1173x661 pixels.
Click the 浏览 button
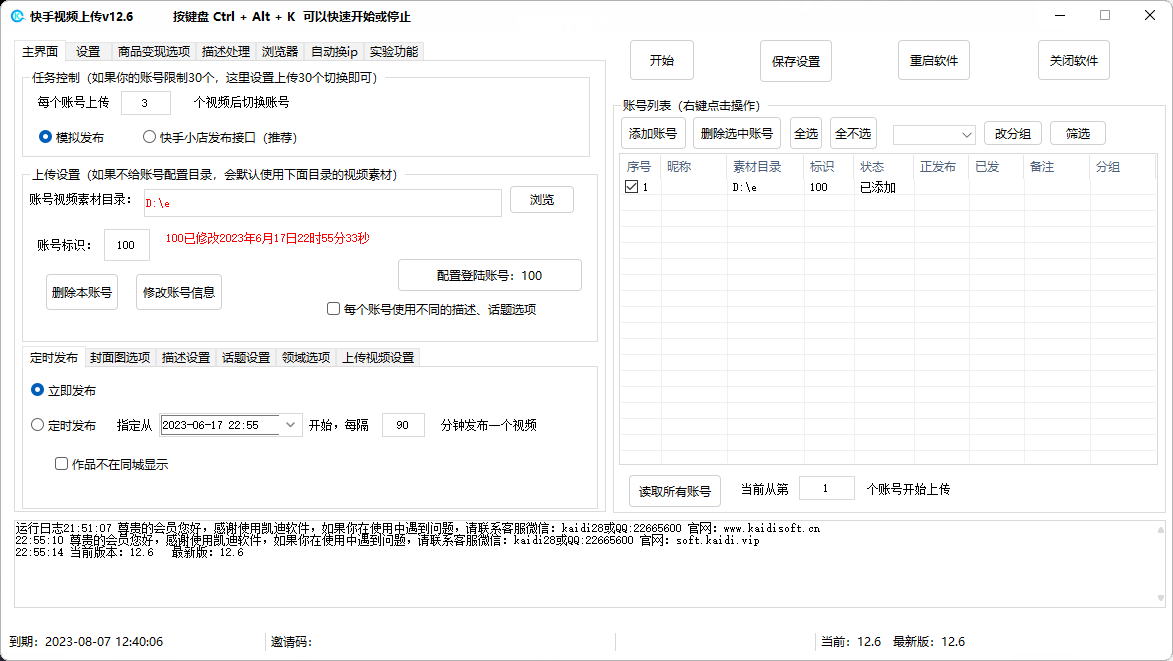(x=542, y=200)
